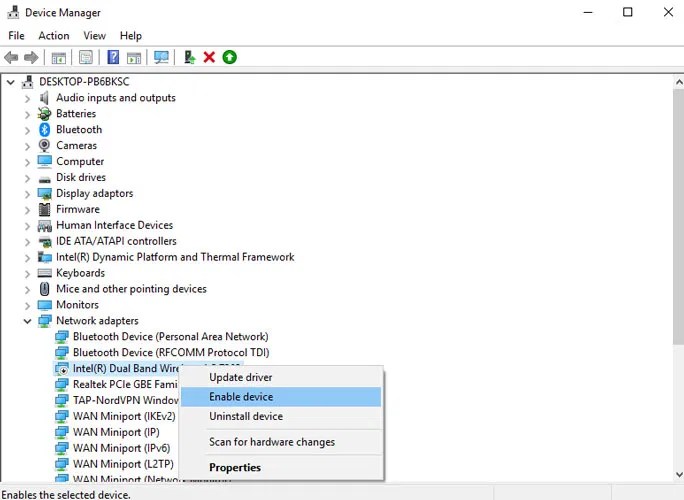Collapse the DESKTOP-PB6BKSC root node

(11, 82)
